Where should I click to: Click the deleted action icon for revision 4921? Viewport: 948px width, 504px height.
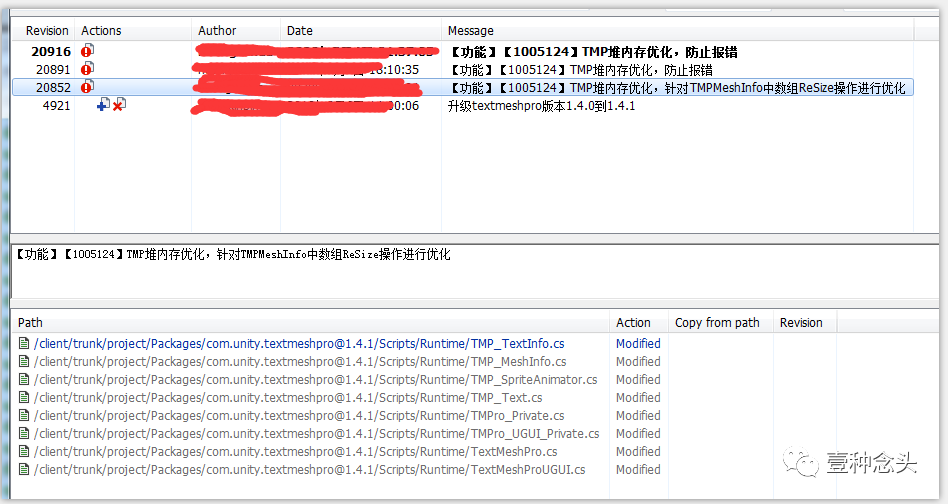119,105
